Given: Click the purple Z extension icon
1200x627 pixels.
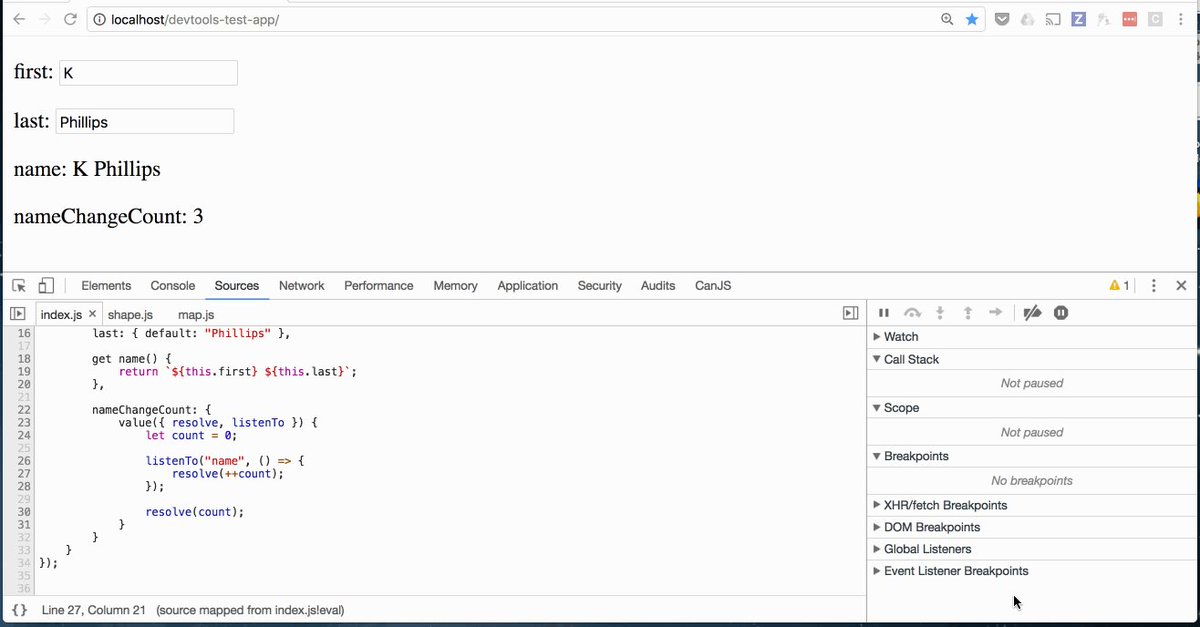Looking at the screenshot, I should pyautogui.click(x=1079, y=19).
